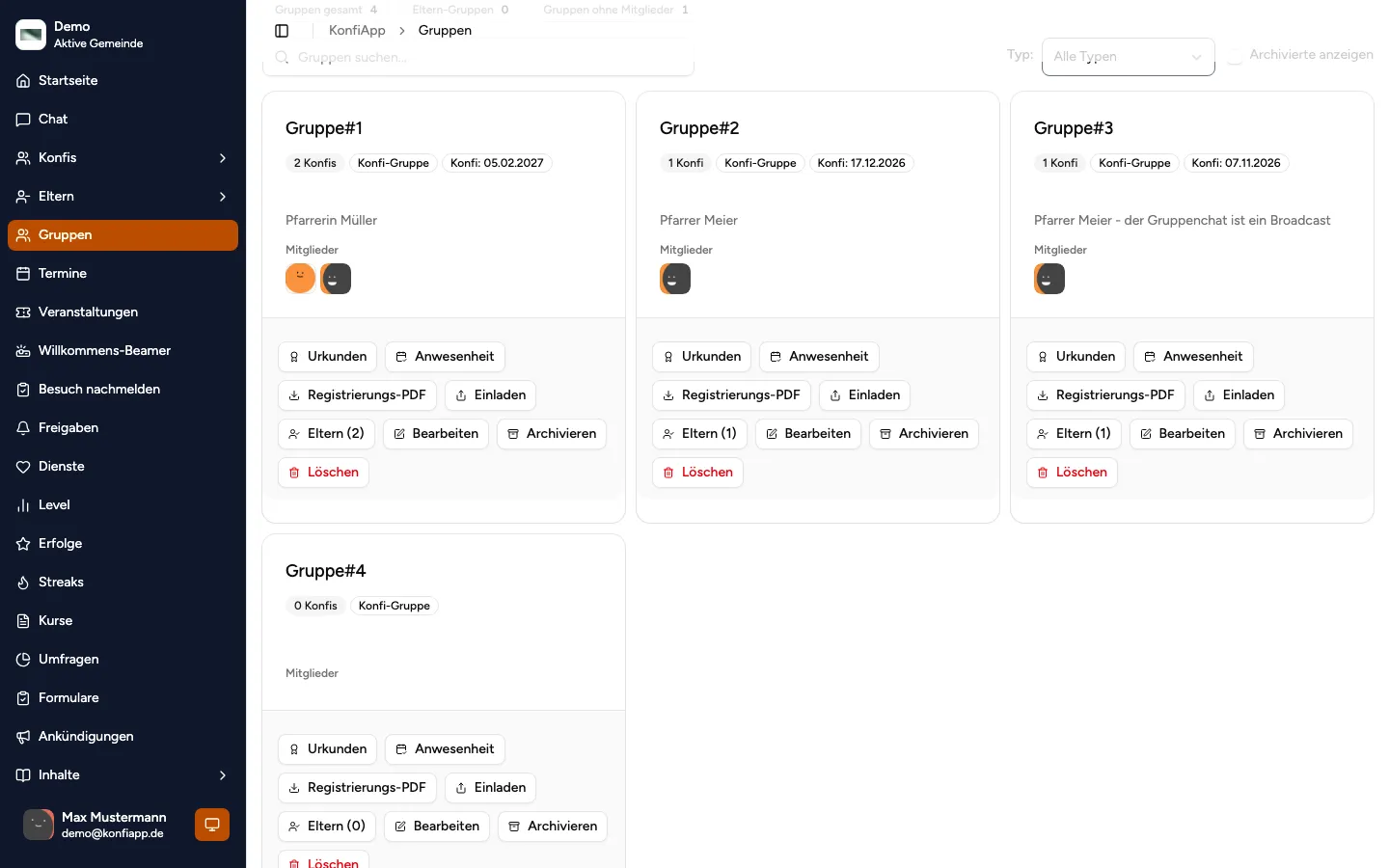This screenshot has height=868, width=1389.
Task: Open Startseite from the sidebar
Action: pos(123,81)
